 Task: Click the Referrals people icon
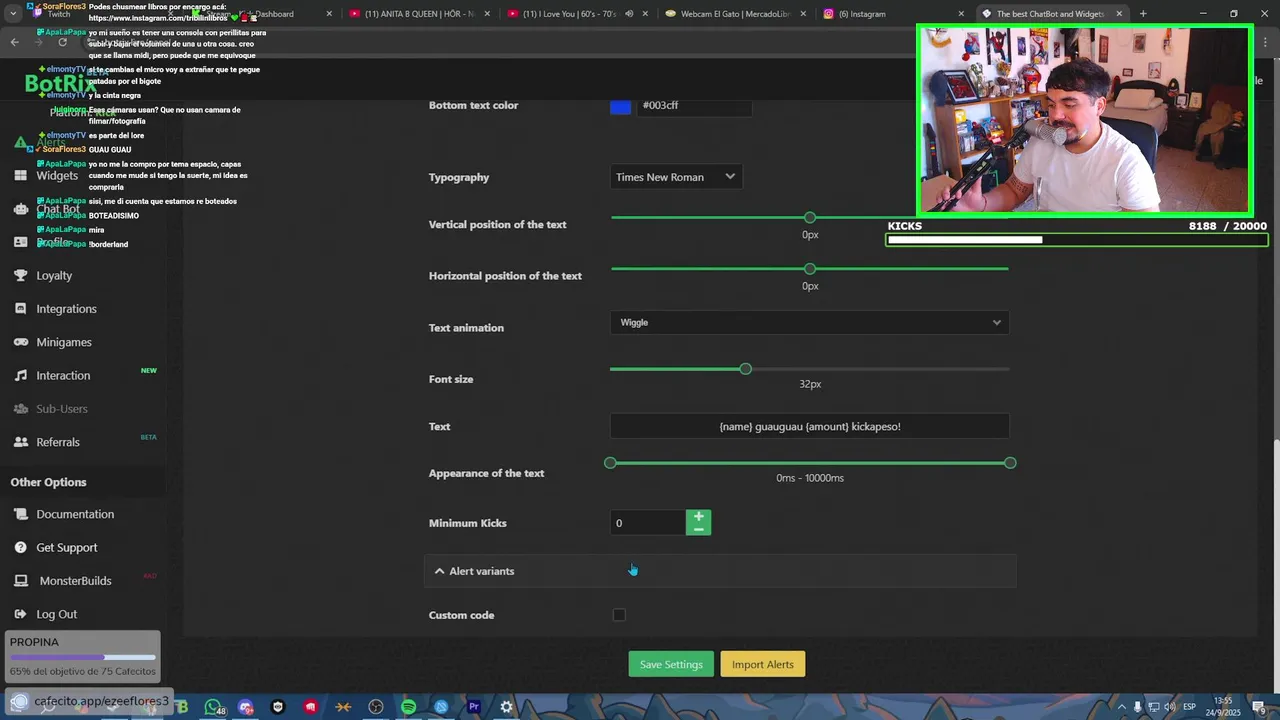pyautogui.click(x=20, y=442)
